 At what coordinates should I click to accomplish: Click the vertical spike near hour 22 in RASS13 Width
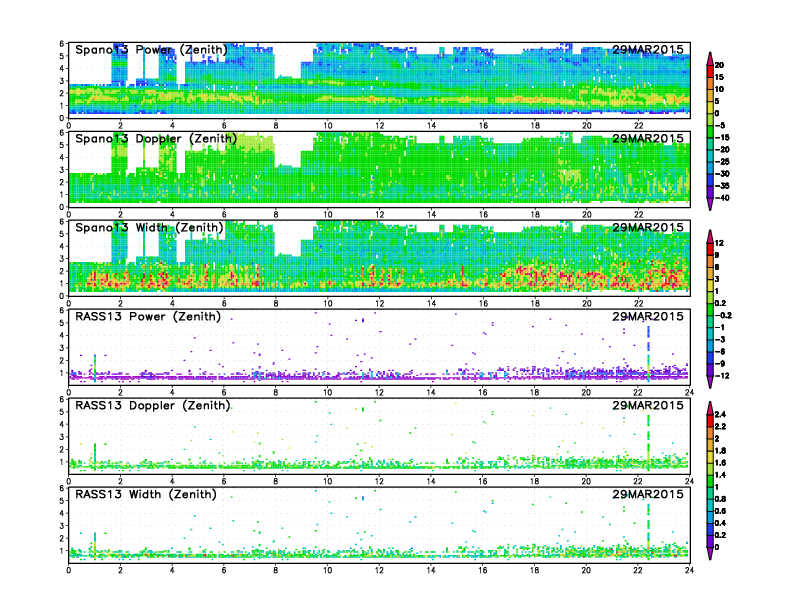click(649, 530)
